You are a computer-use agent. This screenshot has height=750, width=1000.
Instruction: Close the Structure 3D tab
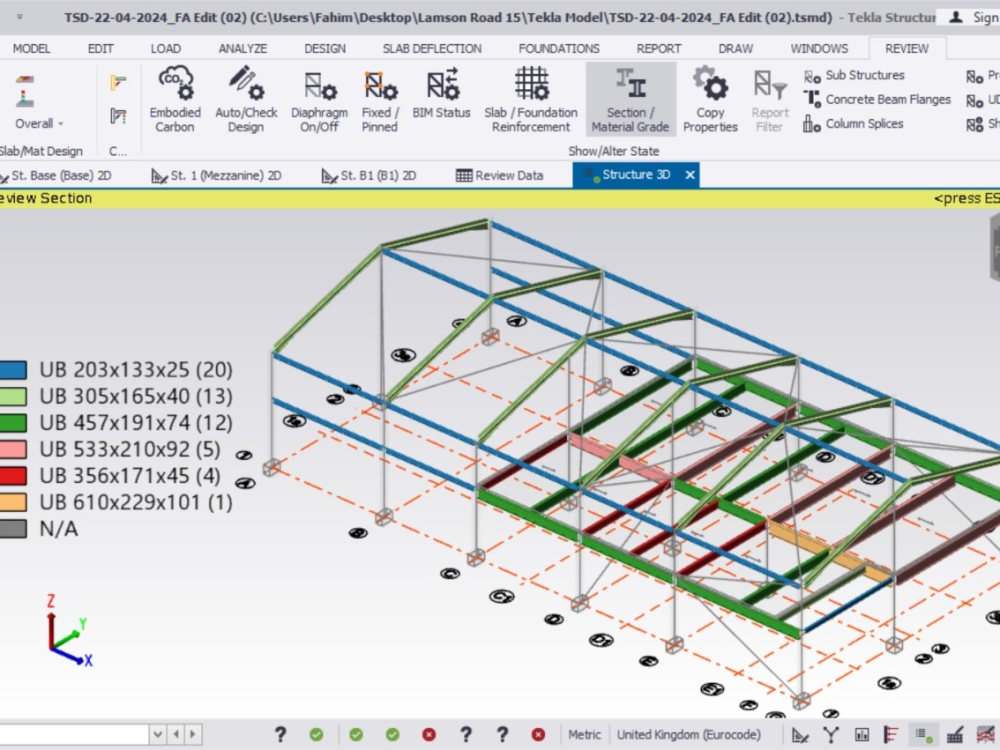[690, 175]
